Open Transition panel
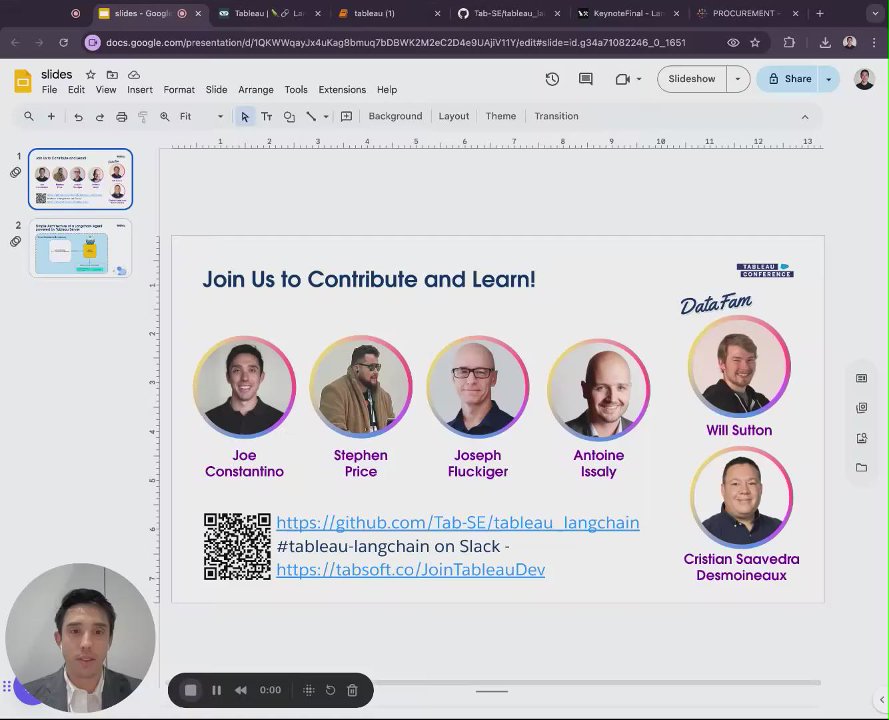 tap(556, 116)
